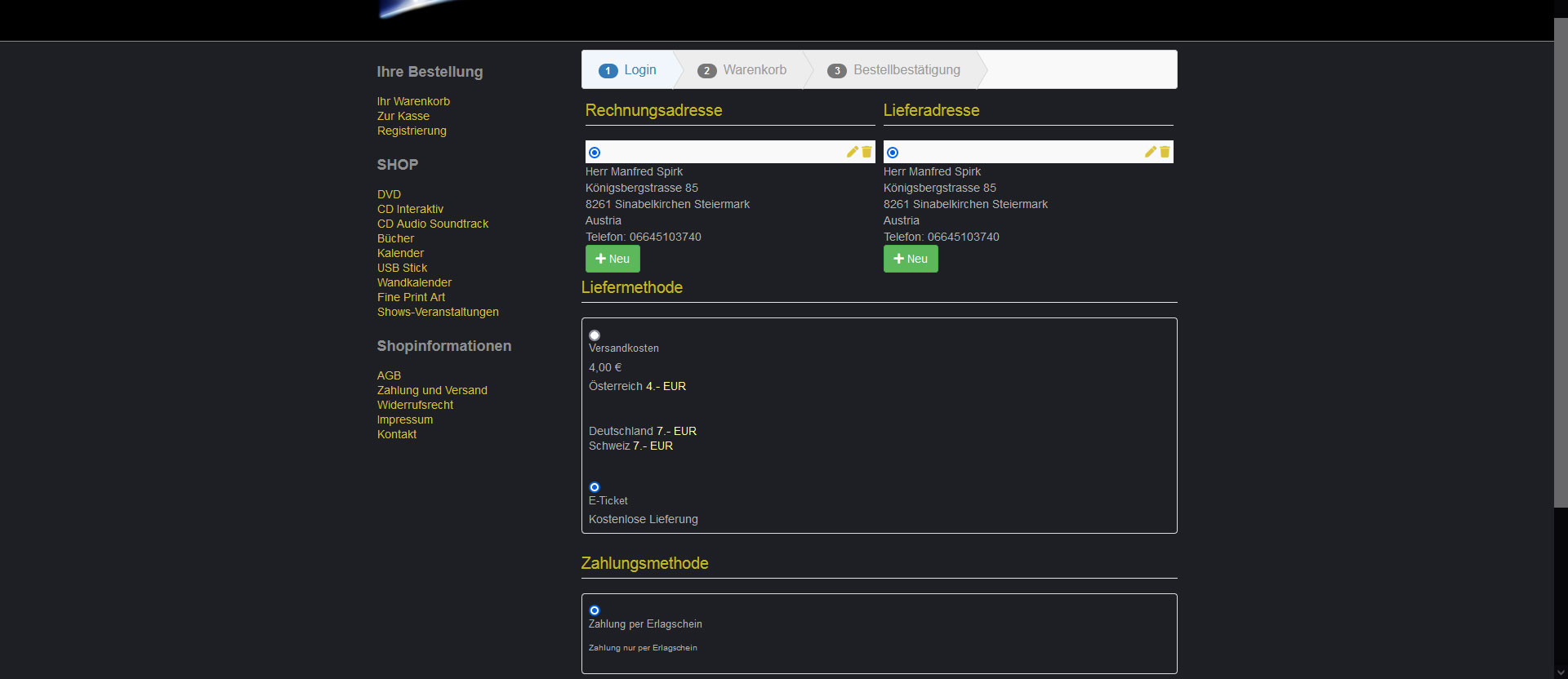Open the Kalender category
The image size is (1568, 679).
click(400, 253)
